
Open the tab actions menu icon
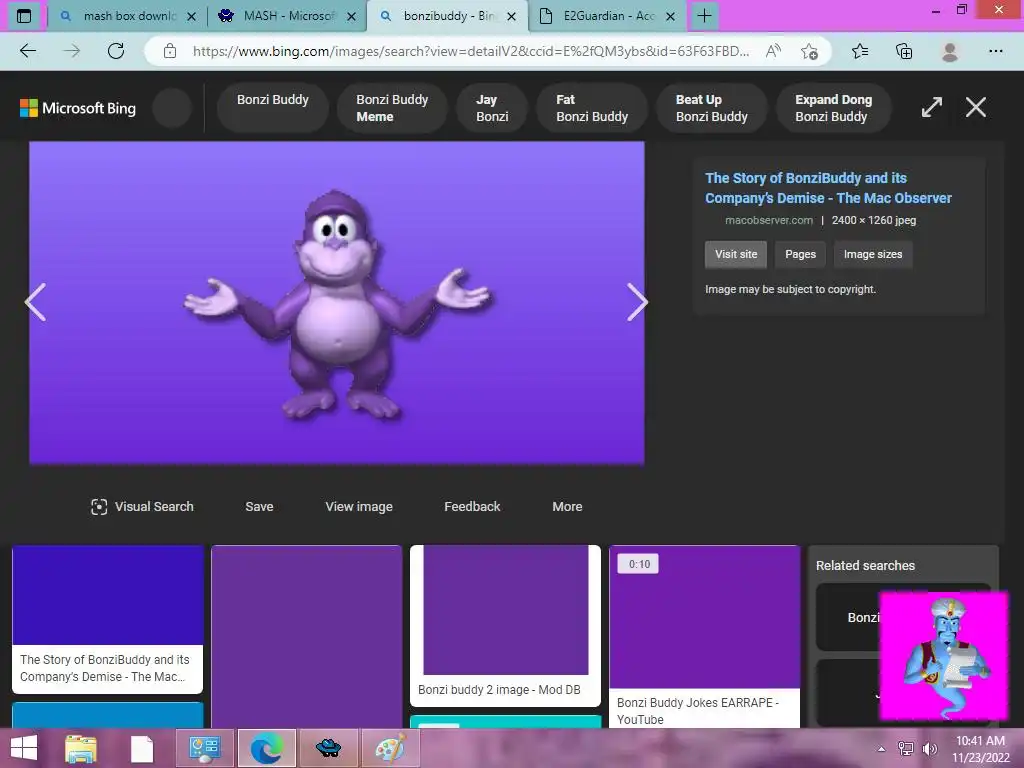tap(24, 16)
